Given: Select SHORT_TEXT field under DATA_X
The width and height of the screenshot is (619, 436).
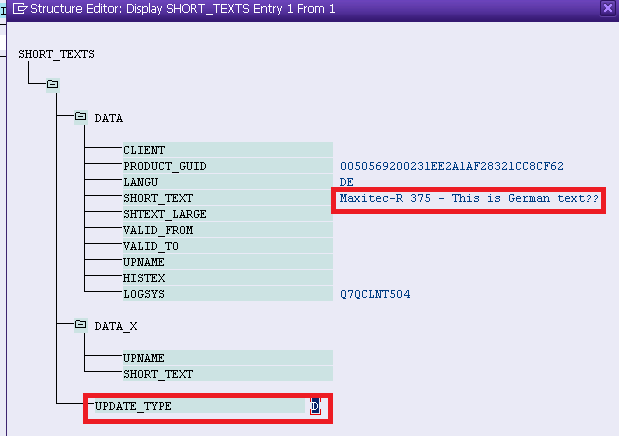Looking at the screenshot, I should tap(228, 374).
